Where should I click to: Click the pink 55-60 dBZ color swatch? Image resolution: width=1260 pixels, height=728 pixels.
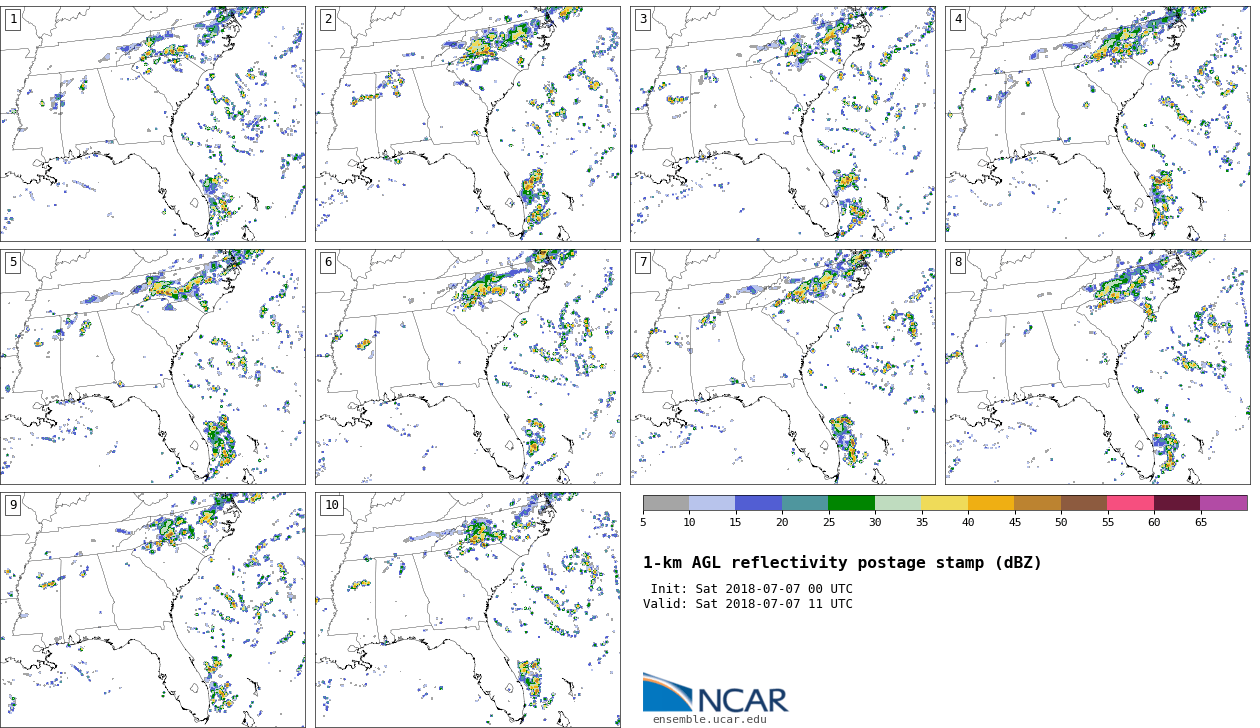(1130, 503)
